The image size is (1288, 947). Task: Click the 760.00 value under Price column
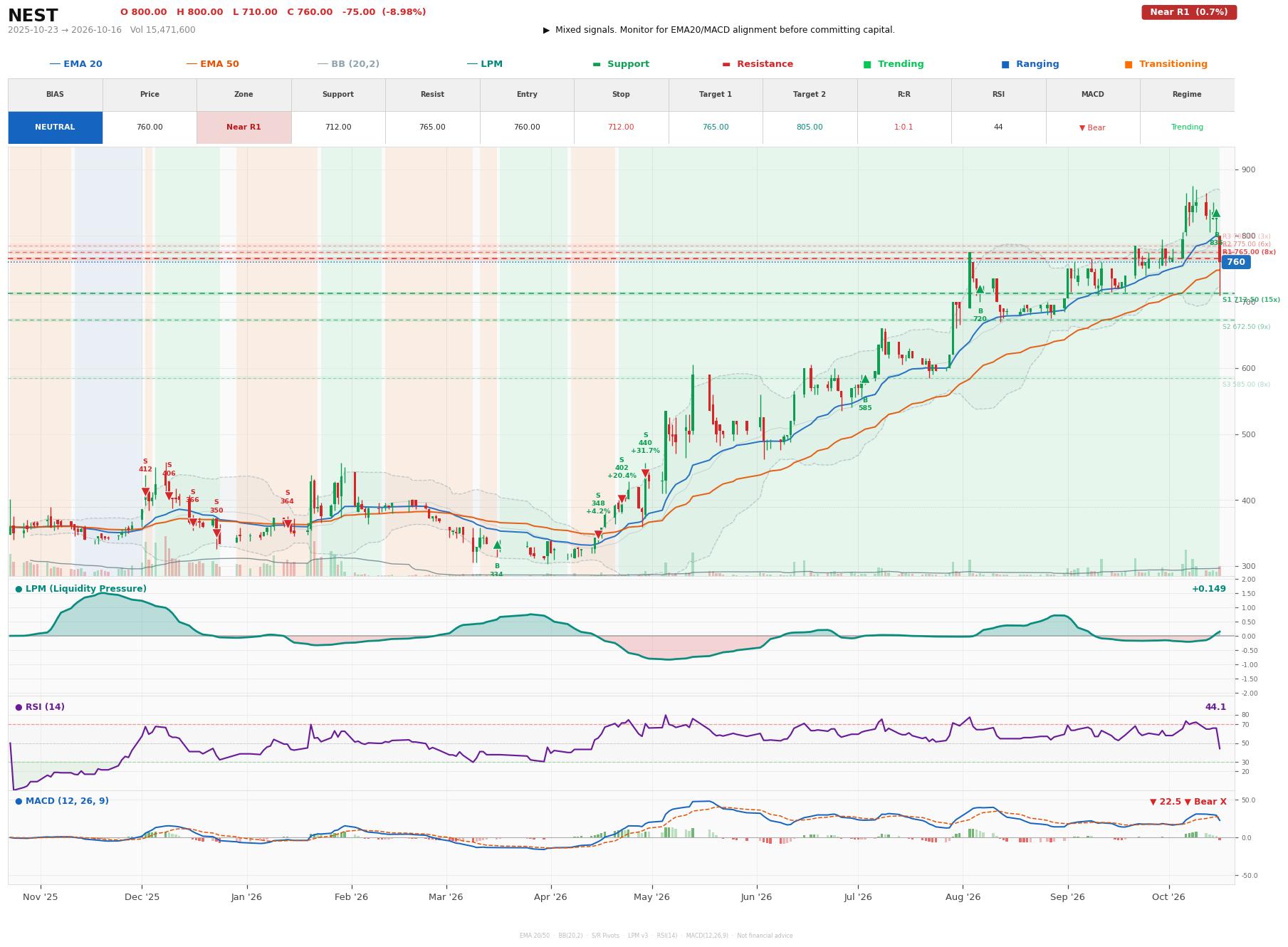(x=150, y=127)
